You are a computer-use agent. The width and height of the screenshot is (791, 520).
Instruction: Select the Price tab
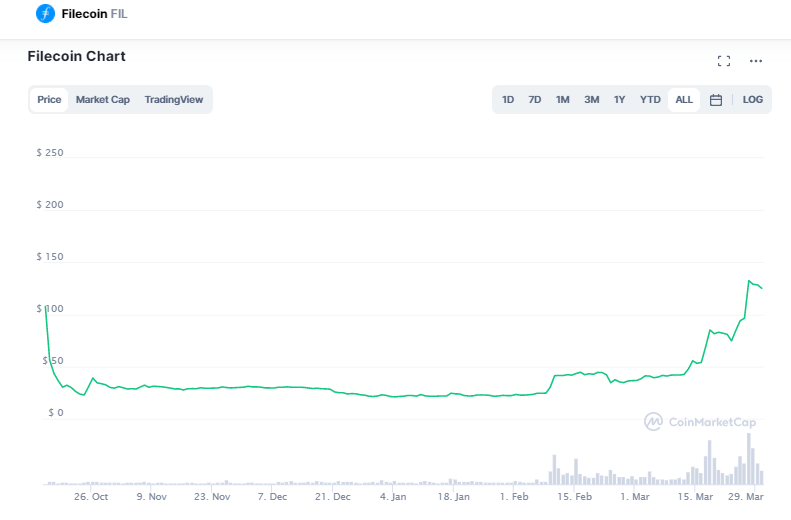pyautogui.click(x=49, y=99)
